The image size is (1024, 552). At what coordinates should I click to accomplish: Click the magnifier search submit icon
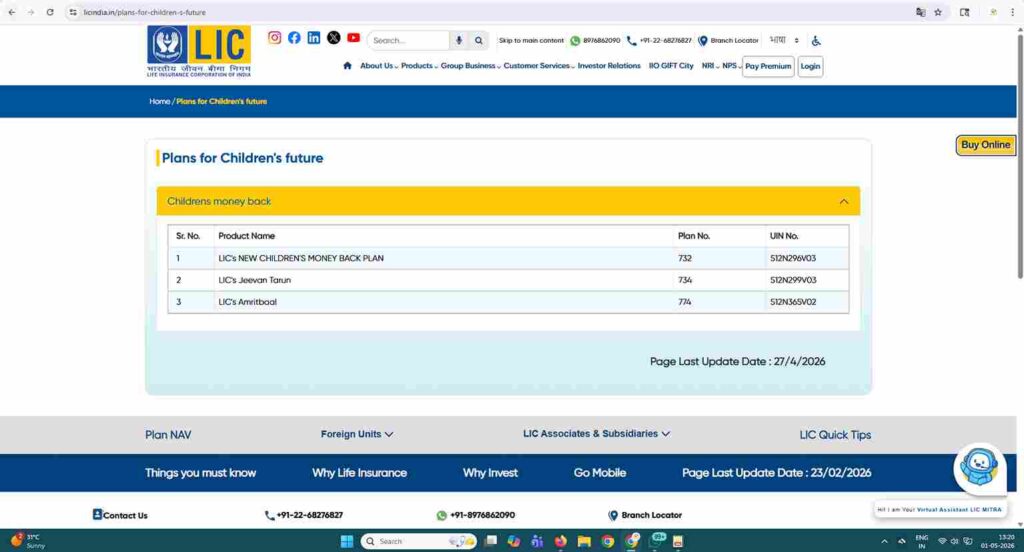[479, 41]
